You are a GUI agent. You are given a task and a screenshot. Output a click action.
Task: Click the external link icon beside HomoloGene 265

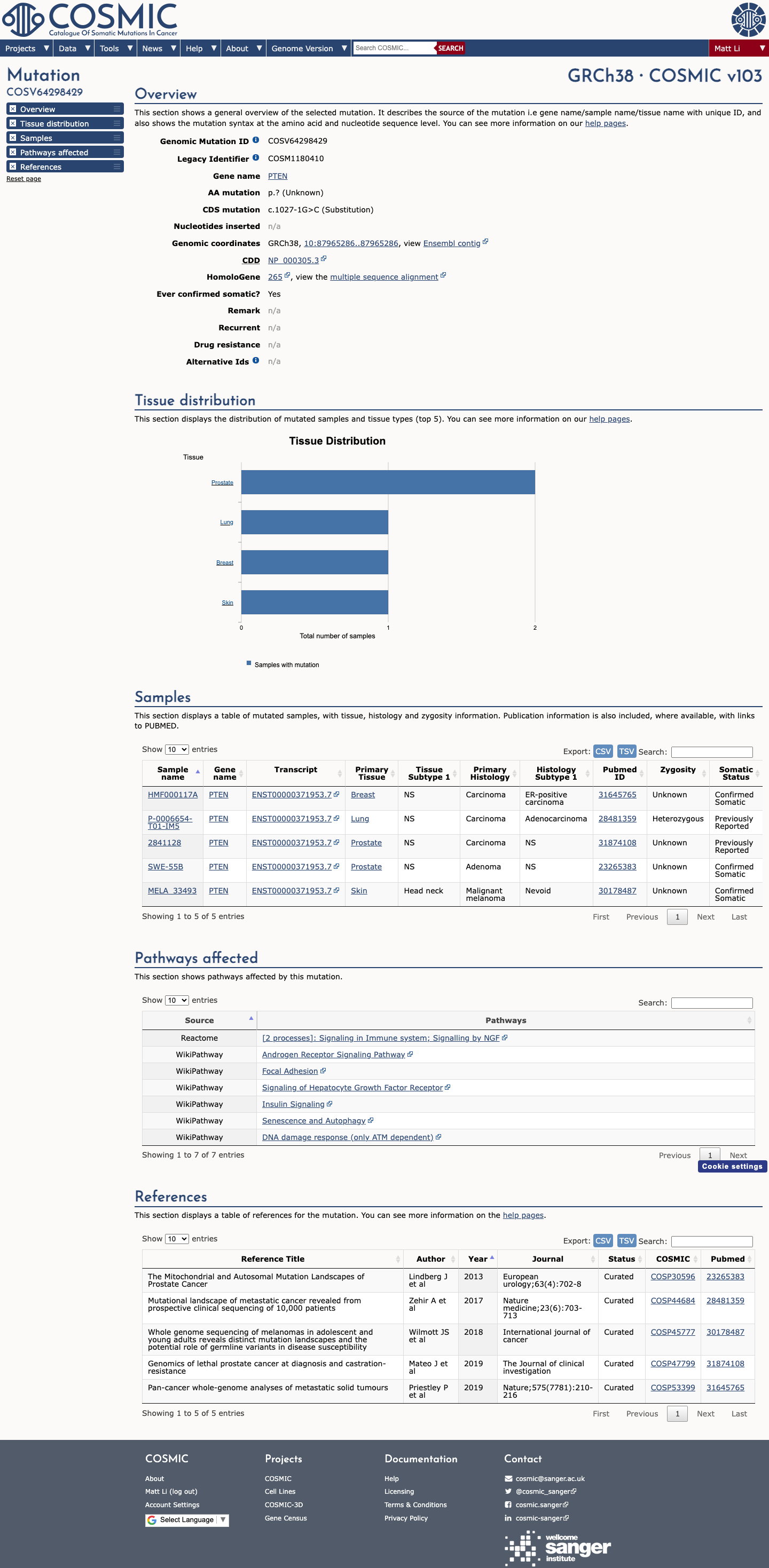[287, 275]
